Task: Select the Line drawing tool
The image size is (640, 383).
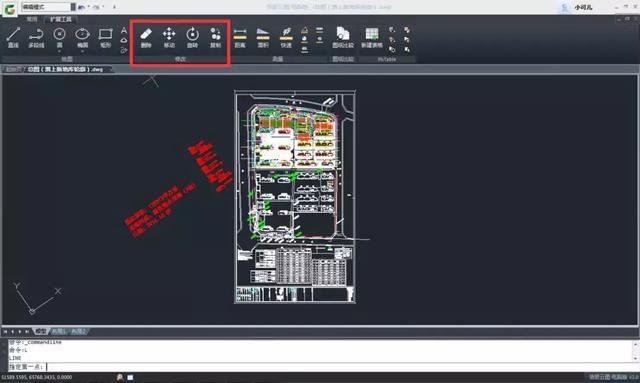Action: tap(13, 38)
